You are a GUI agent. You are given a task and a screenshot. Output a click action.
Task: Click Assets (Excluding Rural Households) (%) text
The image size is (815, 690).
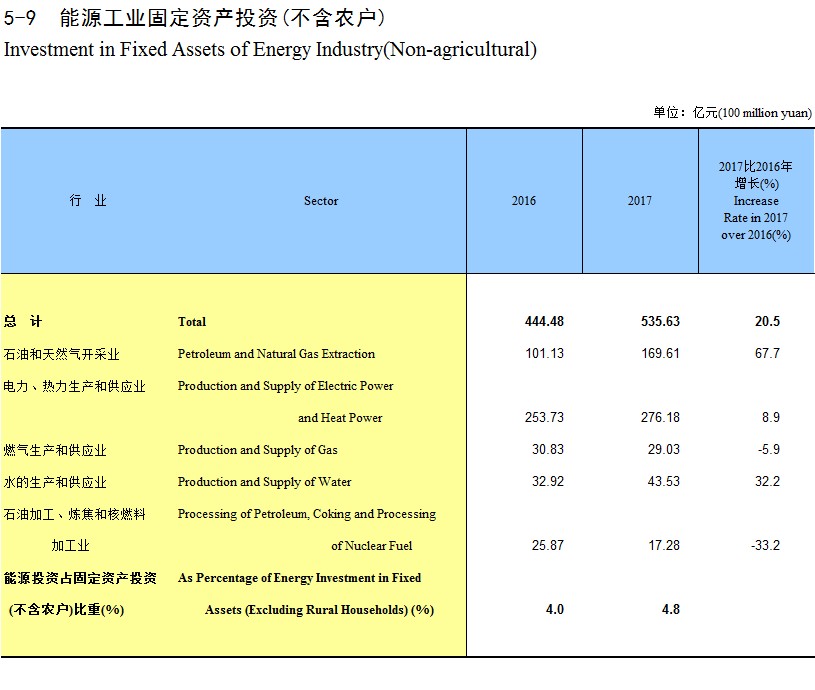(x=319, y=610)
